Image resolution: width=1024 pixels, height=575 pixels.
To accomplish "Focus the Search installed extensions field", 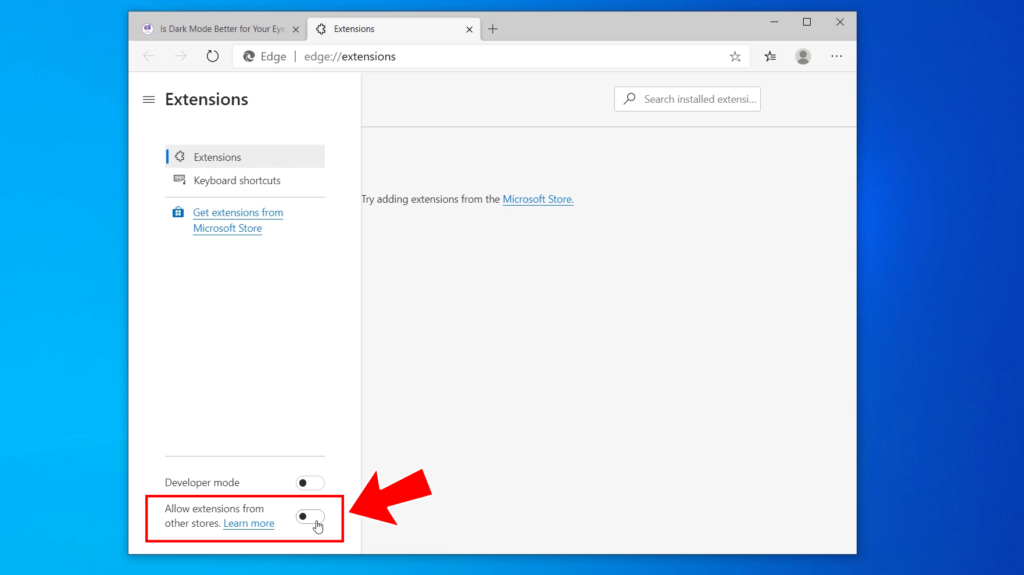I will 687,99.
